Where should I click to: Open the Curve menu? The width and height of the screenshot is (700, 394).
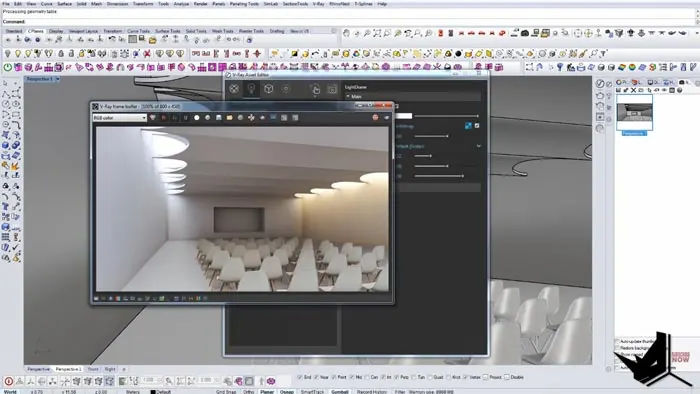coord(46,4)
